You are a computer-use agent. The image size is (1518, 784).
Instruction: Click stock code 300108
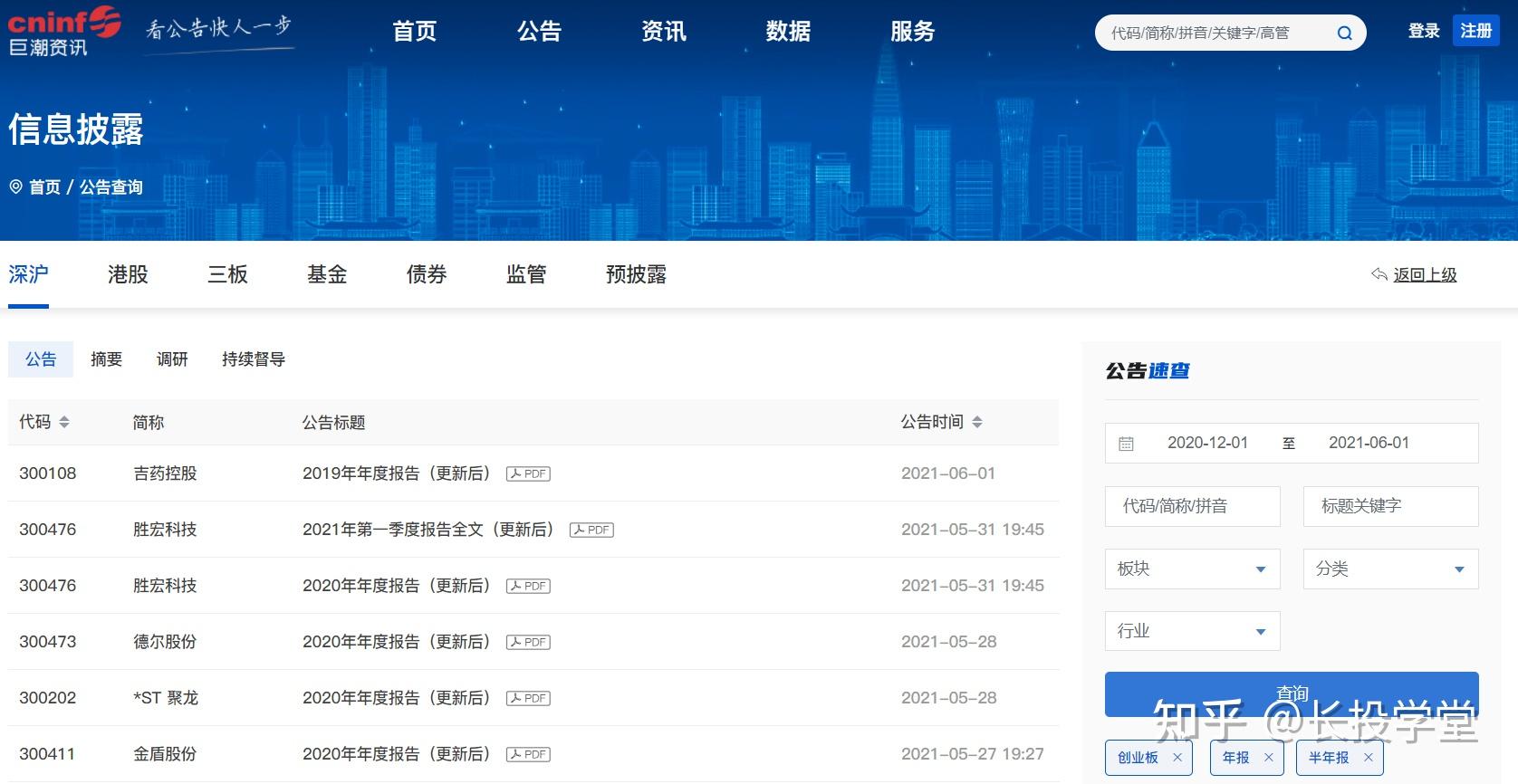pyautogui.click(x=48, y=473)
